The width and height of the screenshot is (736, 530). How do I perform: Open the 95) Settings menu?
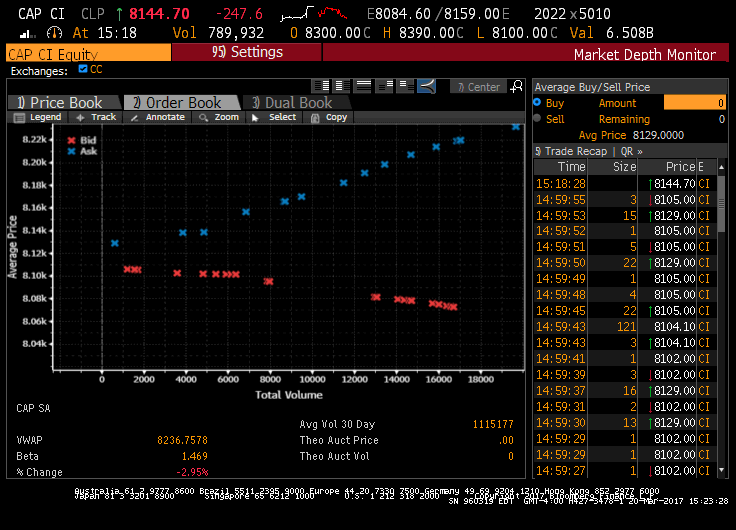click(x=247, y=52)
